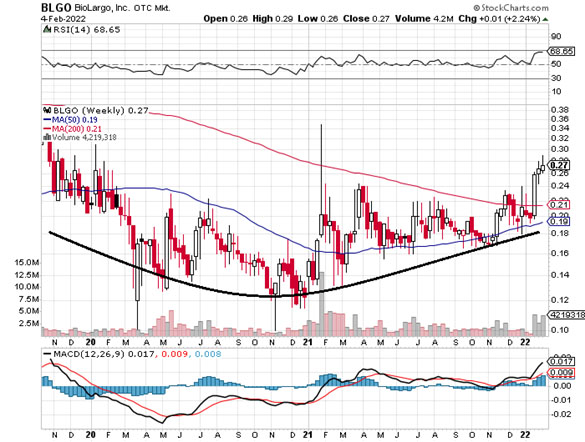Click the 0.16 price axis label
The height and width of the screenshot is (442, 585).
(x=559, y=253)
